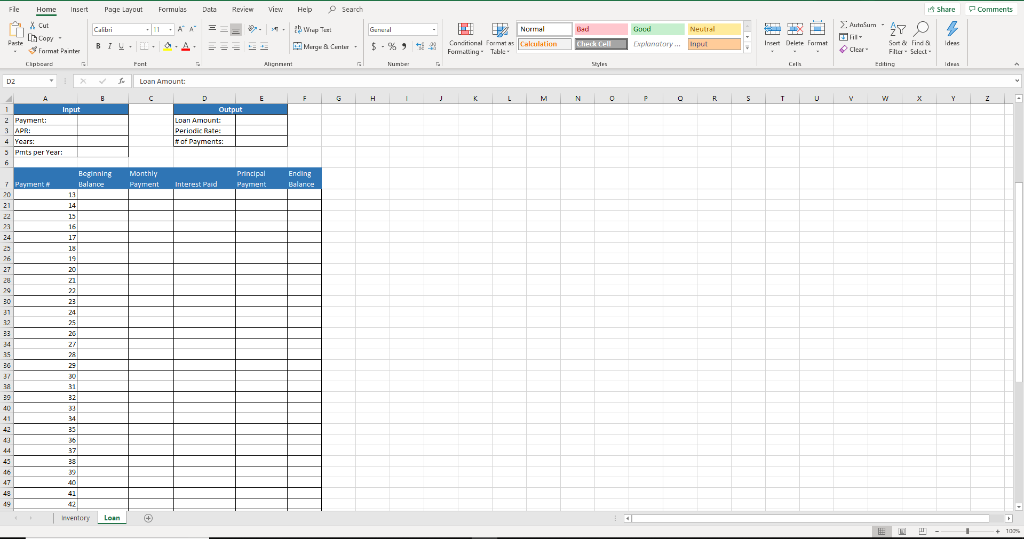This screenshot has height=539, width=1024.
Task: Apply the red font color A icon
Action: (x=185, y=46)
